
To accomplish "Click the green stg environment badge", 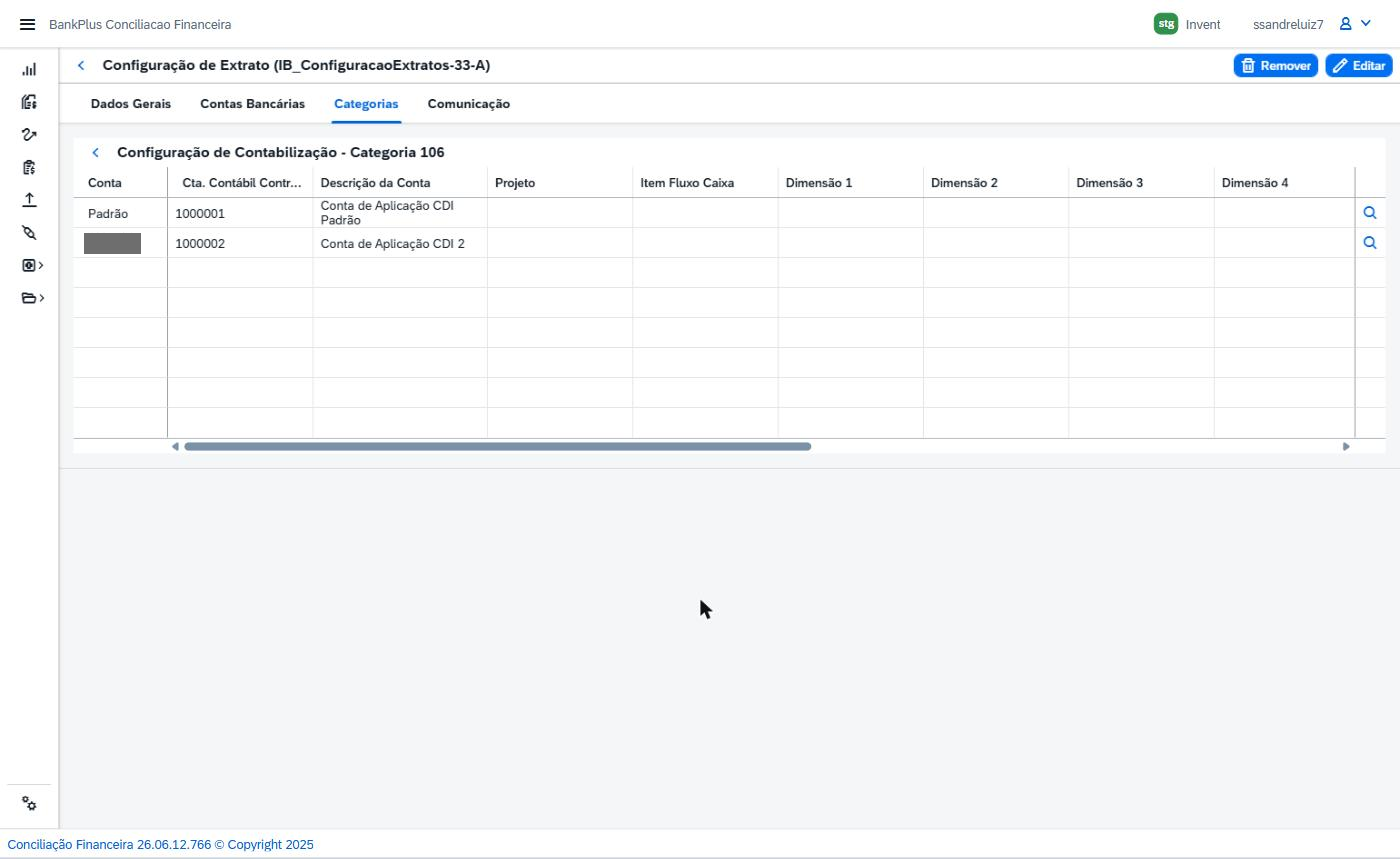I will (x=1166, y=24).
